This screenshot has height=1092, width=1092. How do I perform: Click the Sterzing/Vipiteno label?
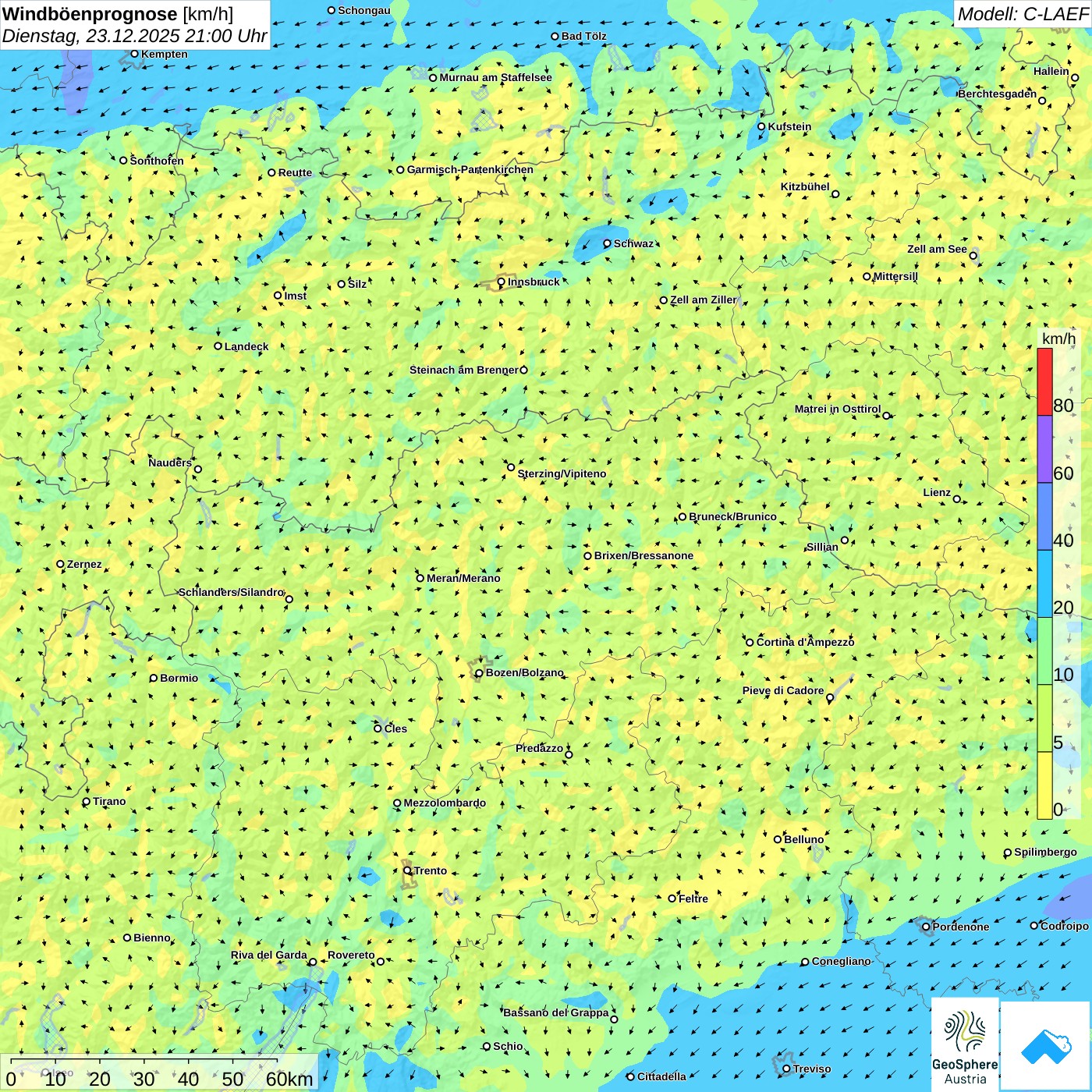(562, 473)
